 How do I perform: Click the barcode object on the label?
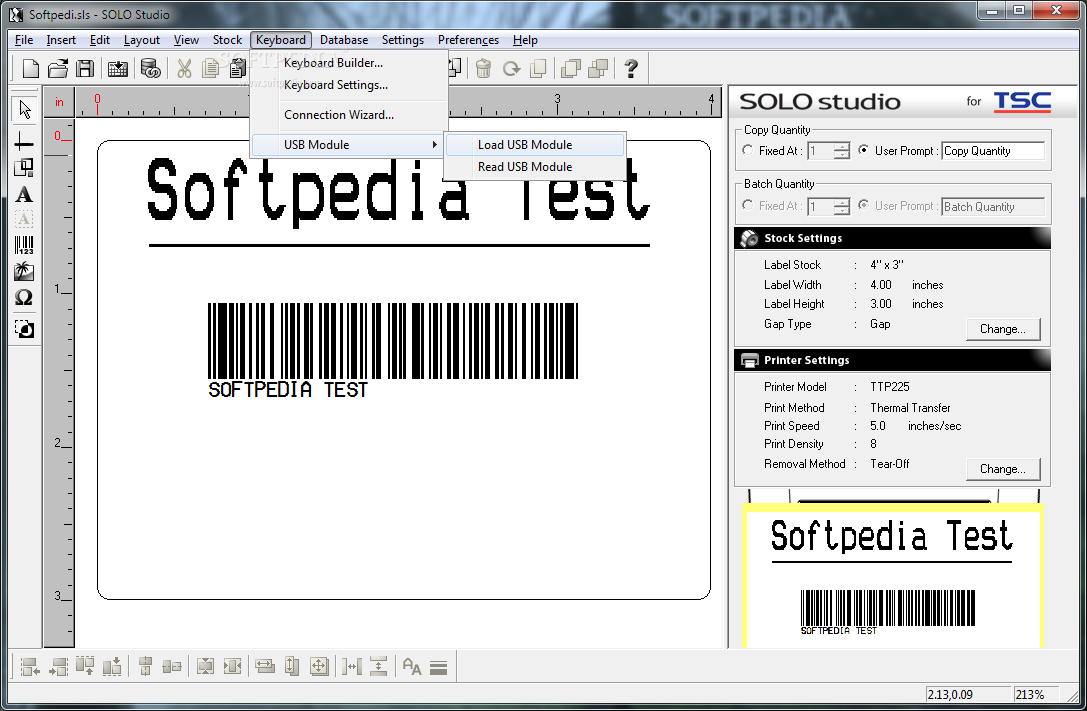393,340
